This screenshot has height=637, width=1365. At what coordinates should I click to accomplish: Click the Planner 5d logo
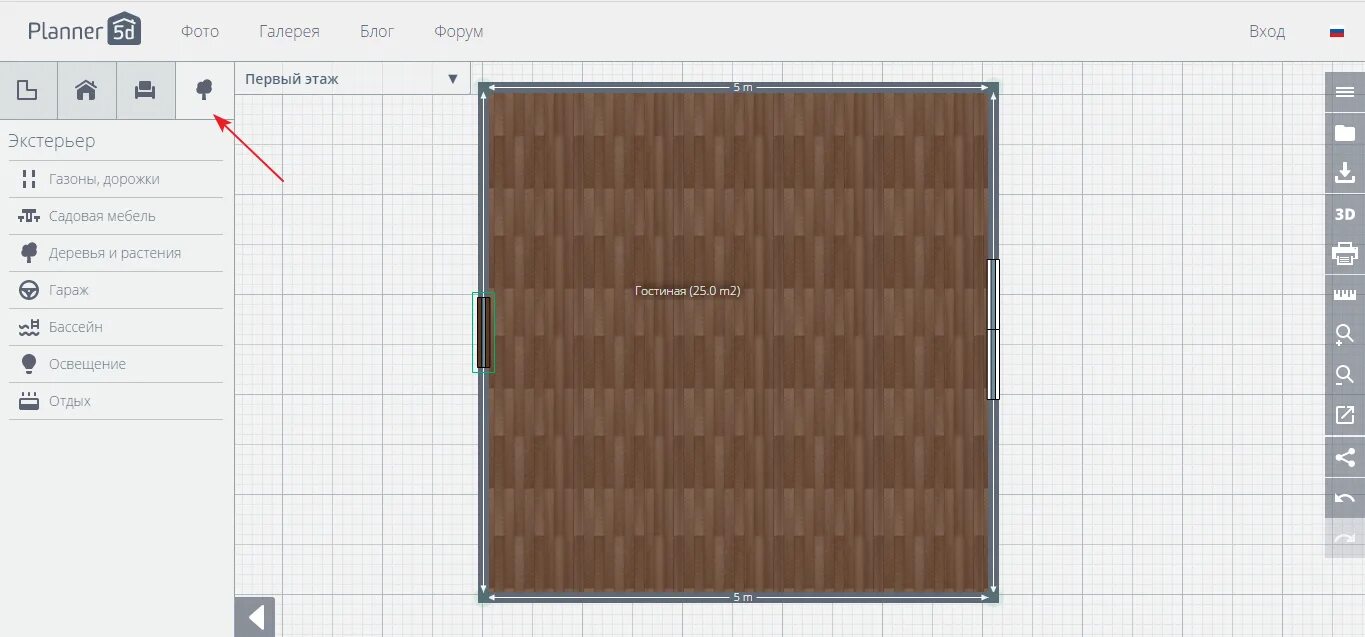click(85, 30)
